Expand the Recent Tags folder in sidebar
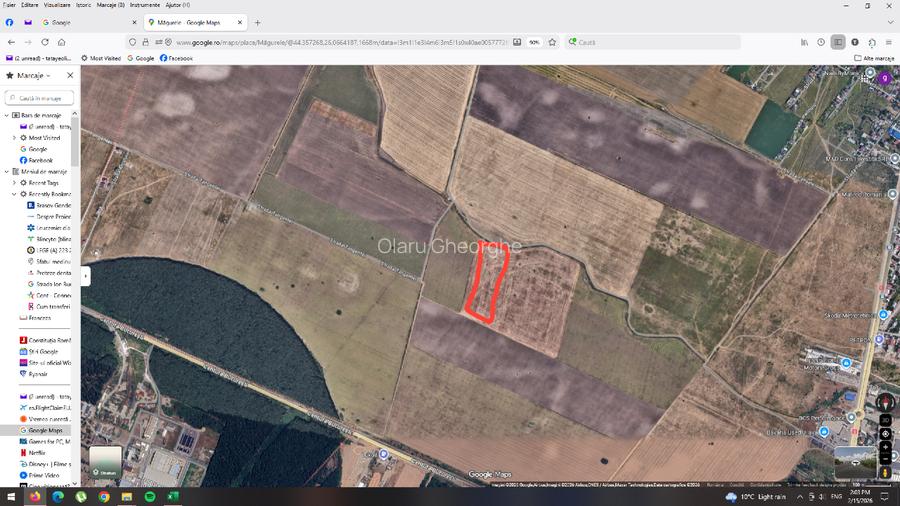This screenshot has width=900, height=506. pyautogui.click(x=14, y=183)
